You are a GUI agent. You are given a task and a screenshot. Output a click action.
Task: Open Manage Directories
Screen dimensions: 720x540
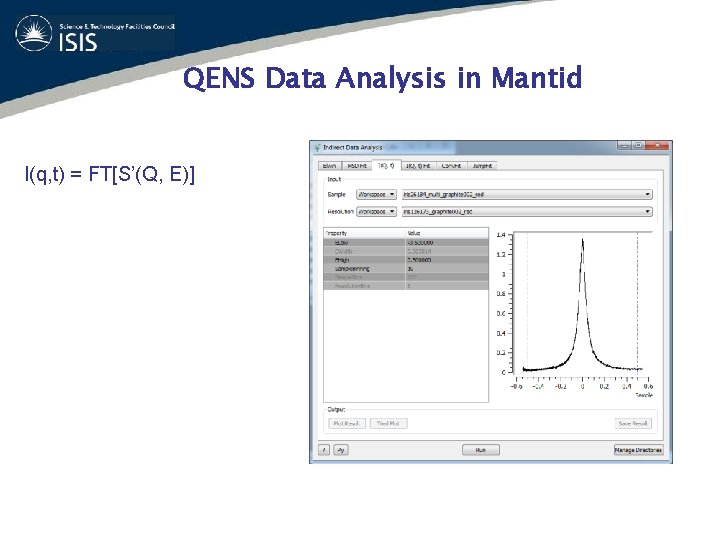[638, 450]
